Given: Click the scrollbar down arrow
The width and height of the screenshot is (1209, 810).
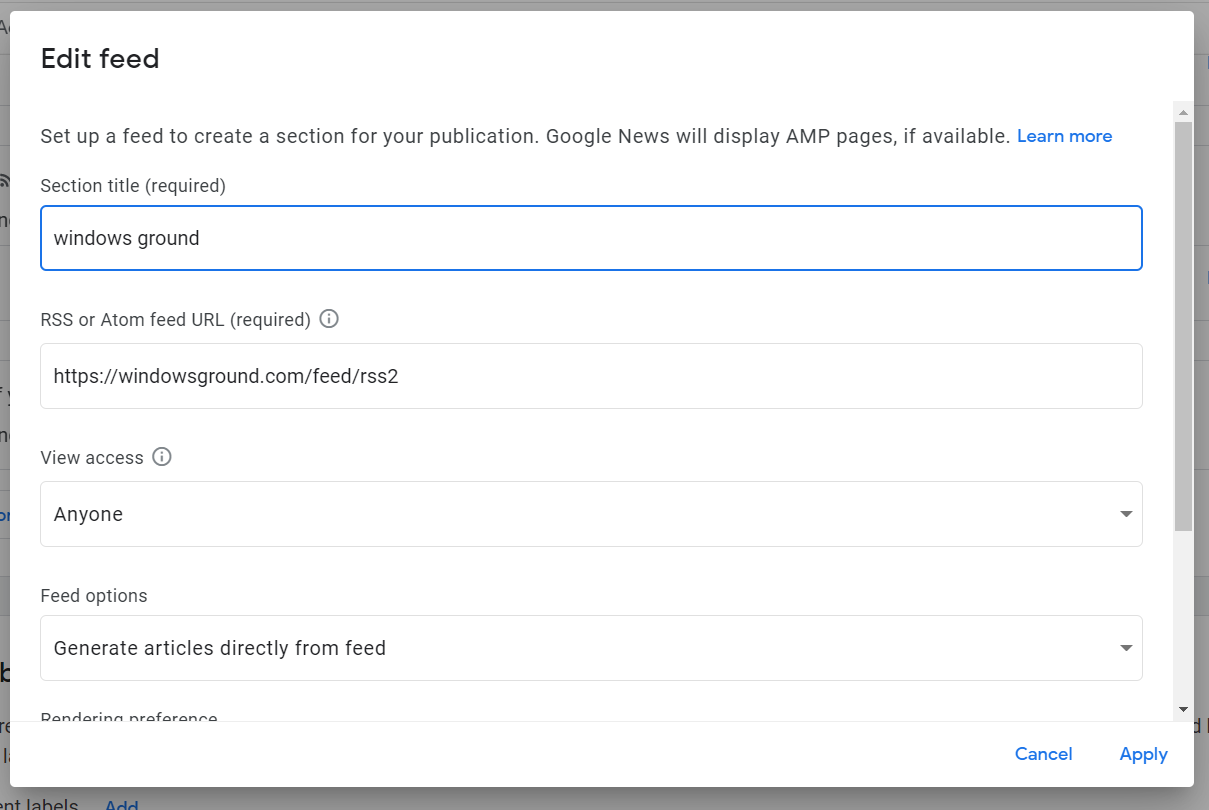Looking at the screenshot, I should [1183, 710].
